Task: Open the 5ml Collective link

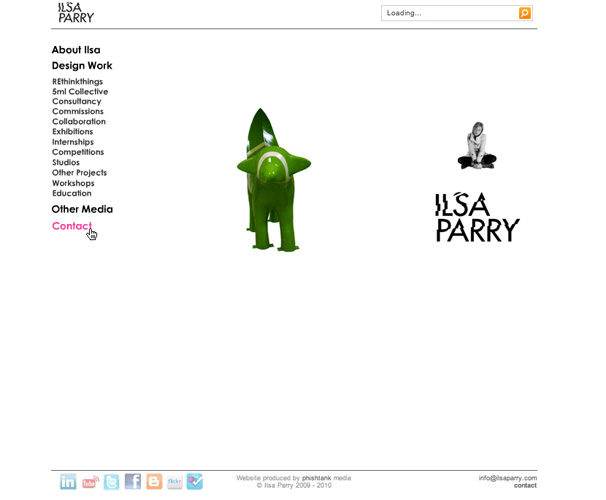Action: tap(80, 92)
